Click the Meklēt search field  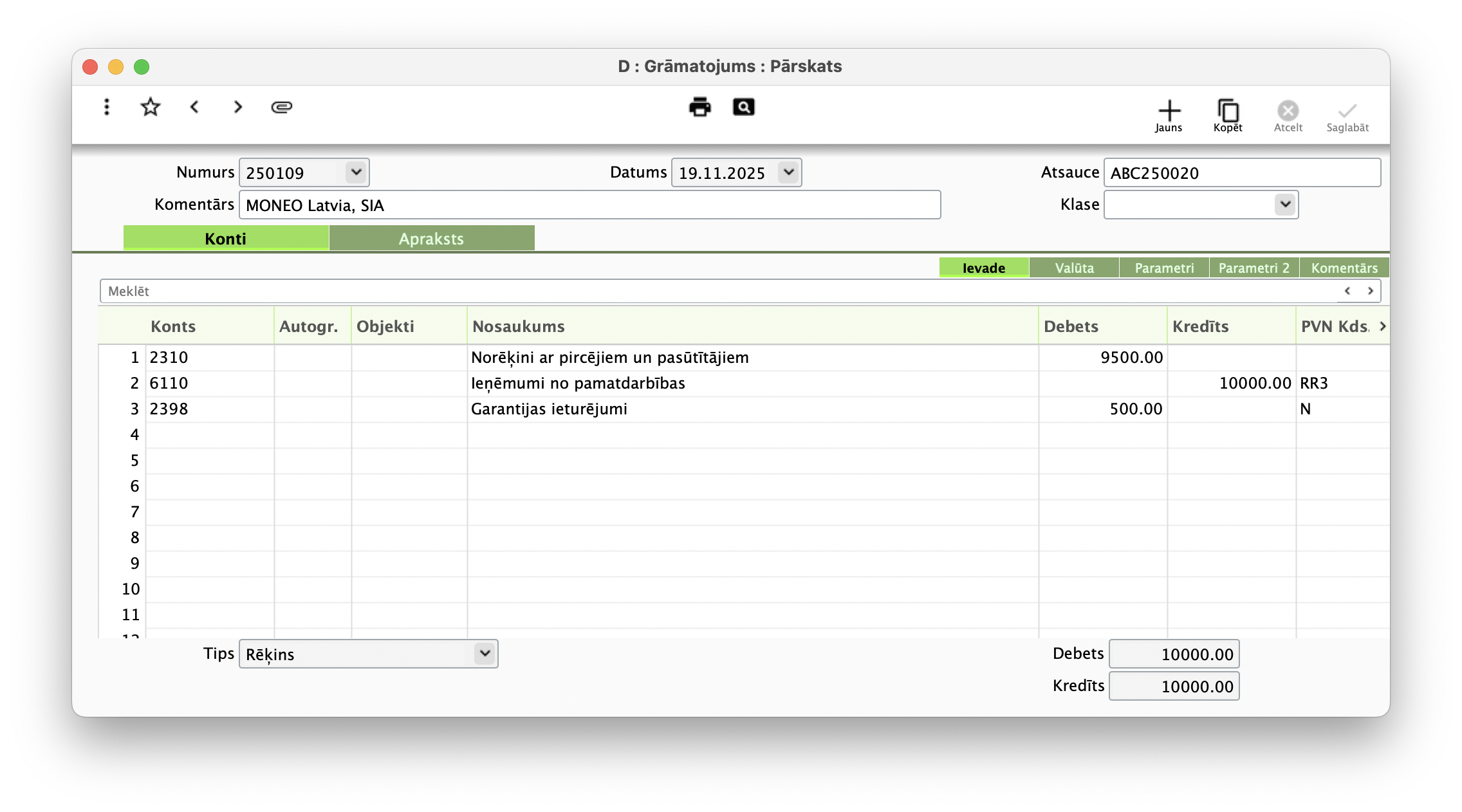click(x=708, y=291)
